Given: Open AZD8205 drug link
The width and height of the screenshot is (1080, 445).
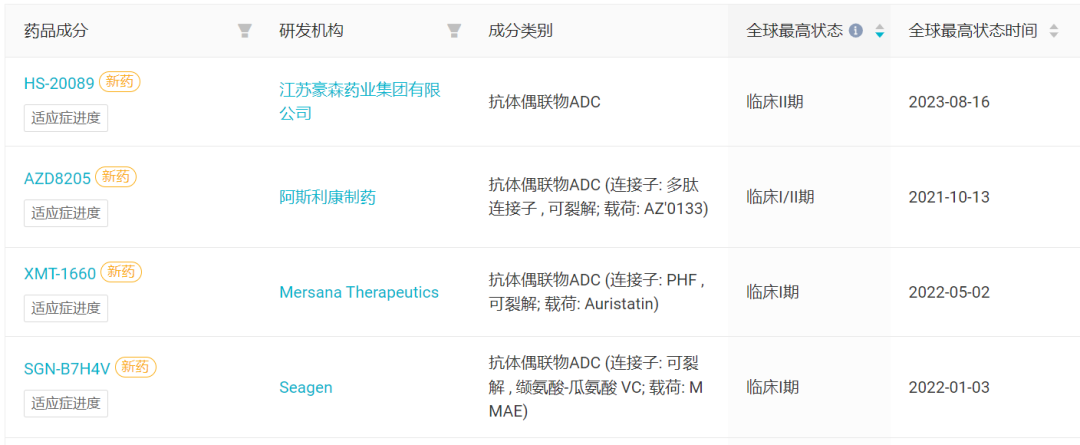Looking at the screenshot, I should click(57, 178).
